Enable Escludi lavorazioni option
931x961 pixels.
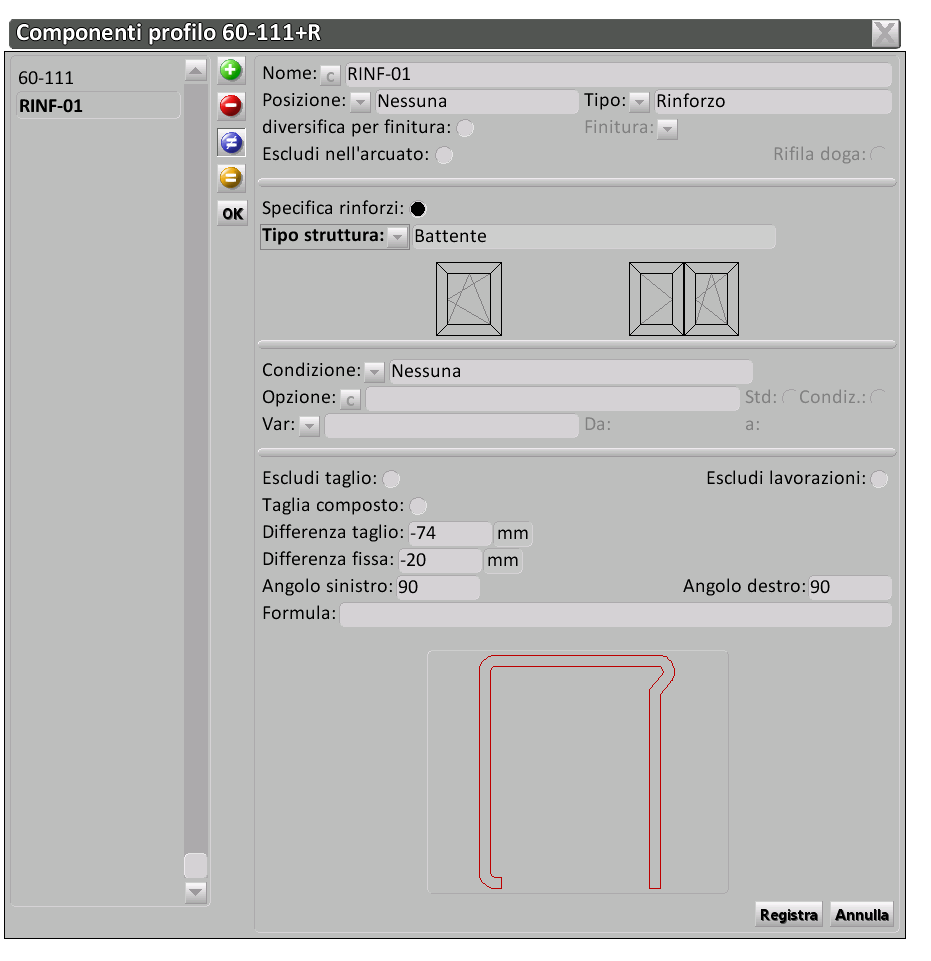pos(878,479)
